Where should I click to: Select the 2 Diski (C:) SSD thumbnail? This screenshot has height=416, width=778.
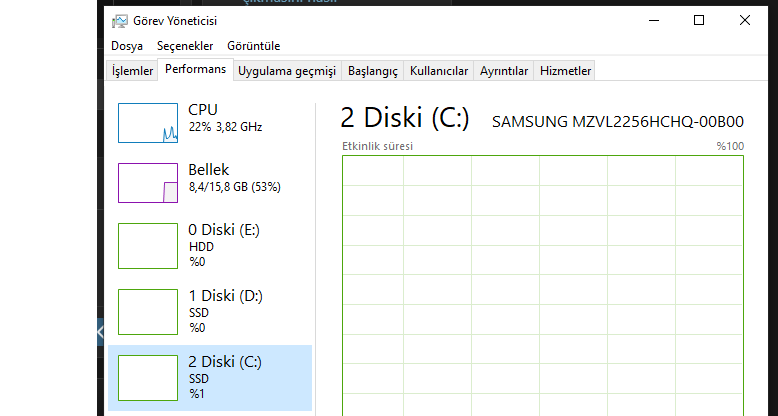click(x=148, y=377)
